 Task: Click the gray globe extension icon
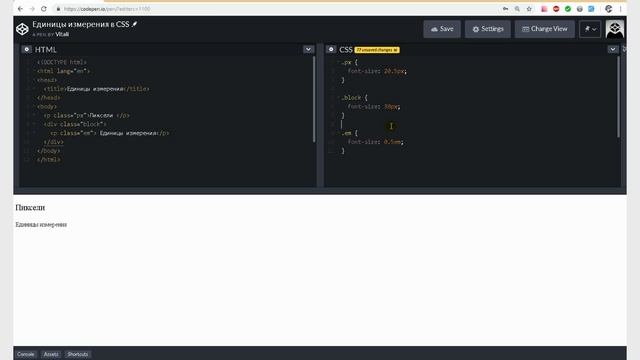click(x=580, y=9)
